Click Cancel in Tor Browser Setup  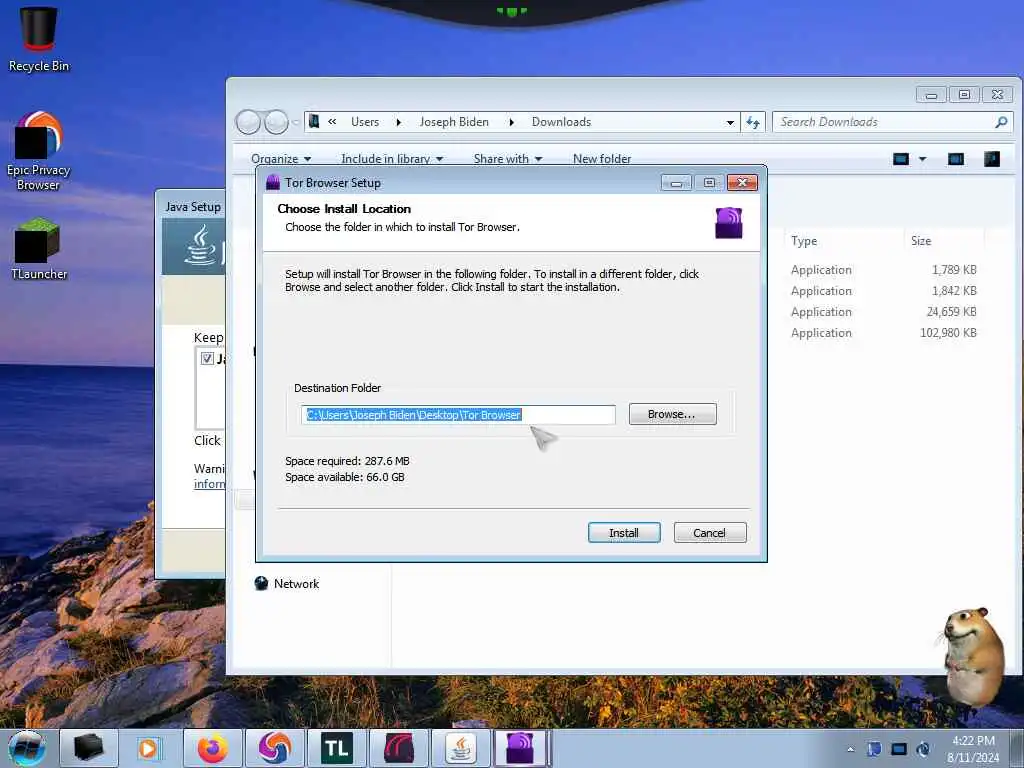[x=709, y=533]
